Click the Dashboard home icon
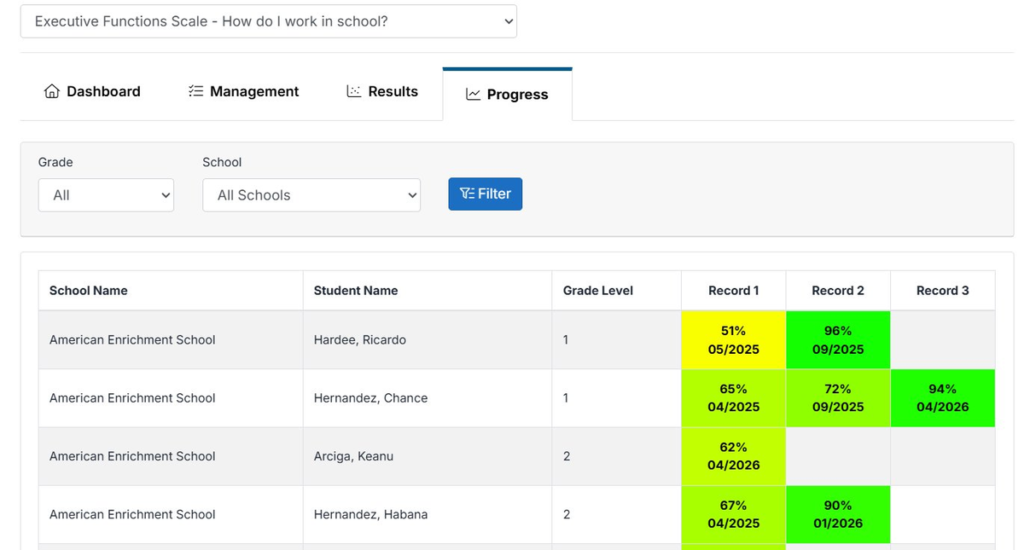Screen dimensions: 1024x550 (x=52, y=92)
